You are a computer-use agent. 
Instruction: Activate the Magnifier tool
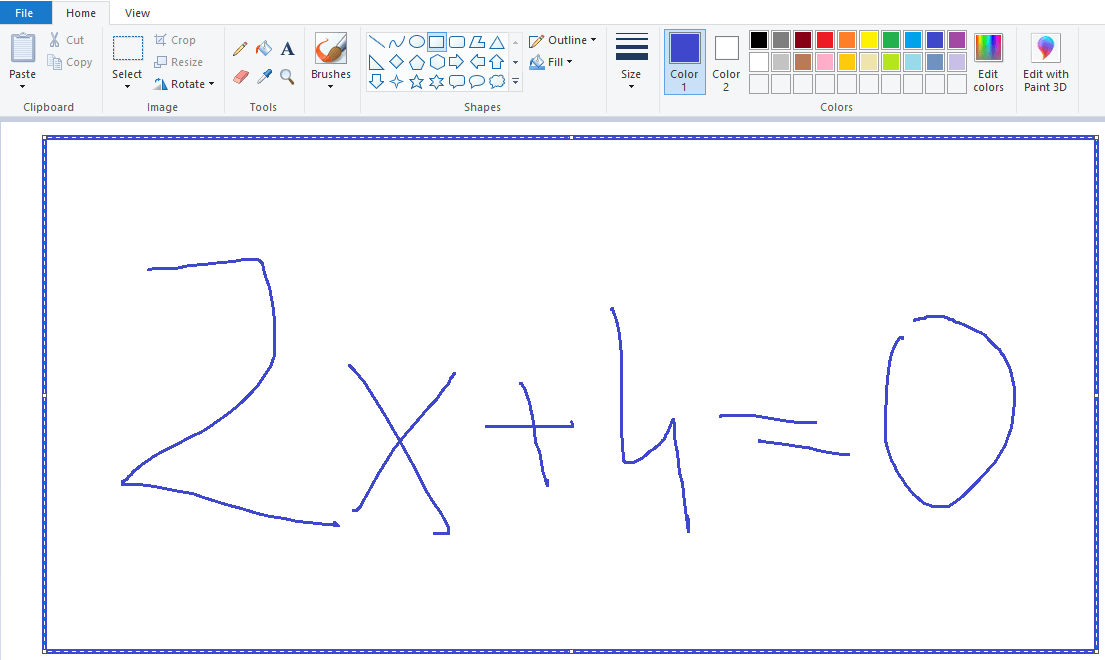point(287,75)
